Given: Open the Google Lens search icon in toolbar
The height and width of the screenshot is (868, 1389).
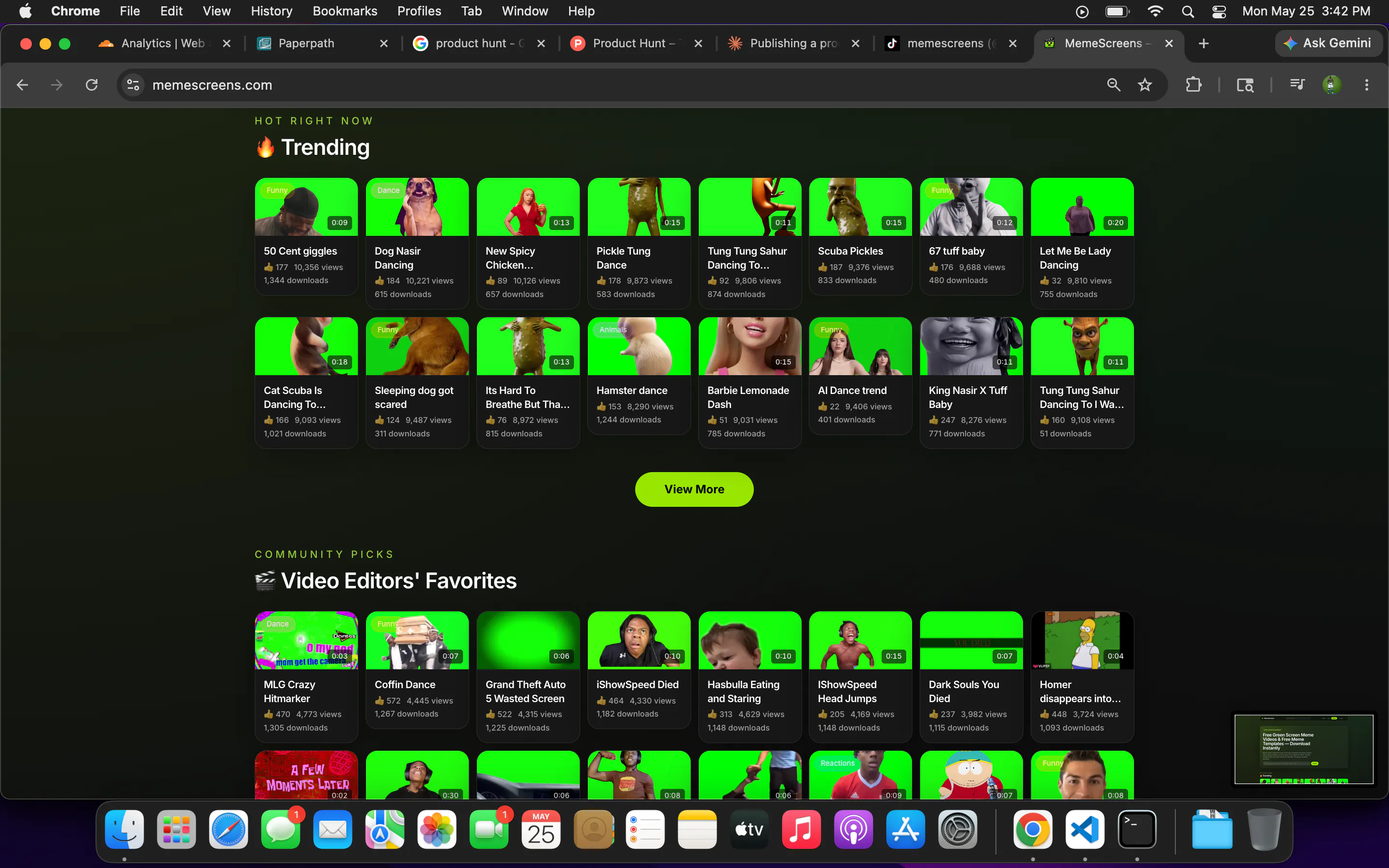Looking at the screenshot, I should point(1245,85).
